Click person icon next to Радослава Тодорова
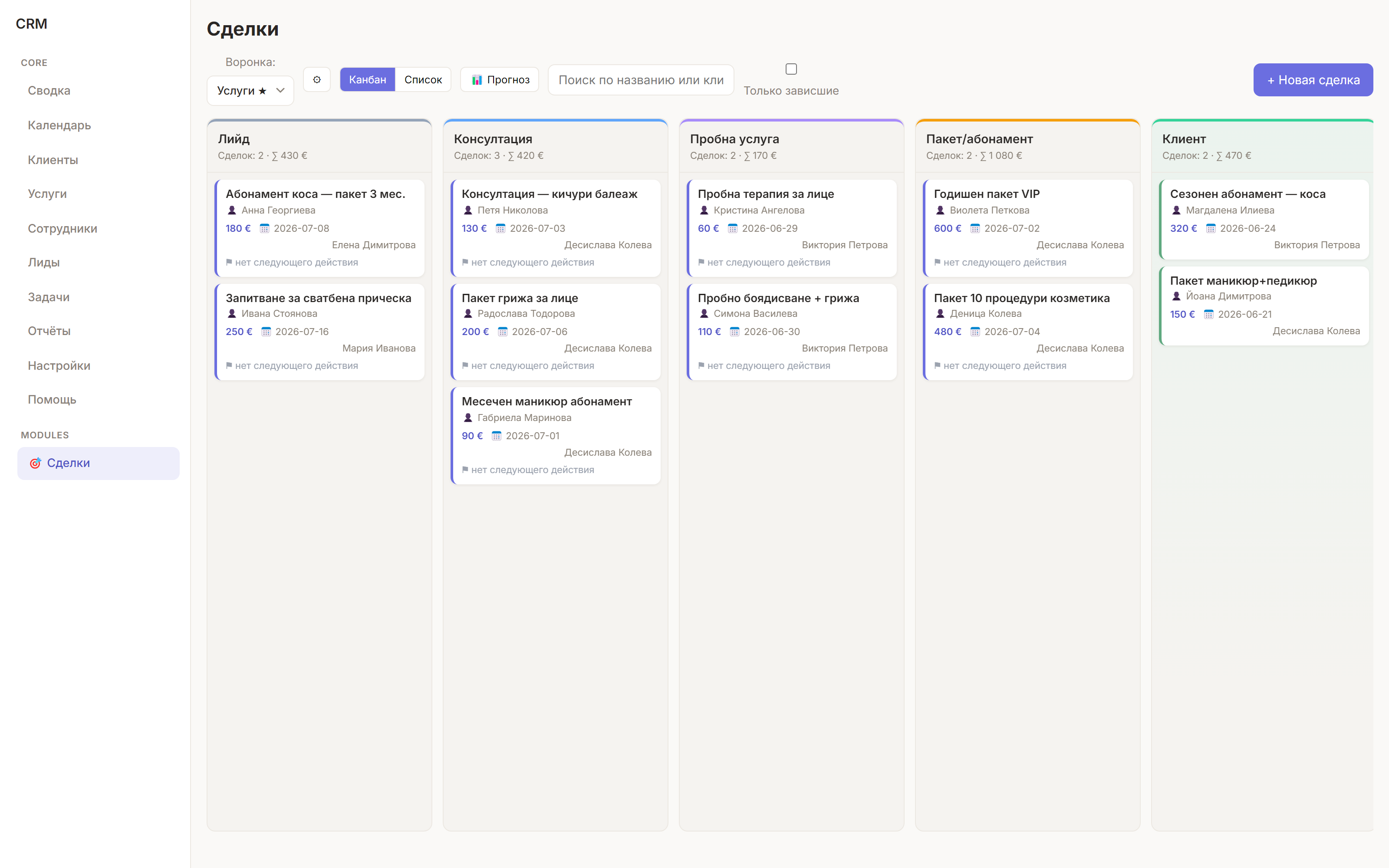This screenshot has width=1389, height=868. click(468, 314)
